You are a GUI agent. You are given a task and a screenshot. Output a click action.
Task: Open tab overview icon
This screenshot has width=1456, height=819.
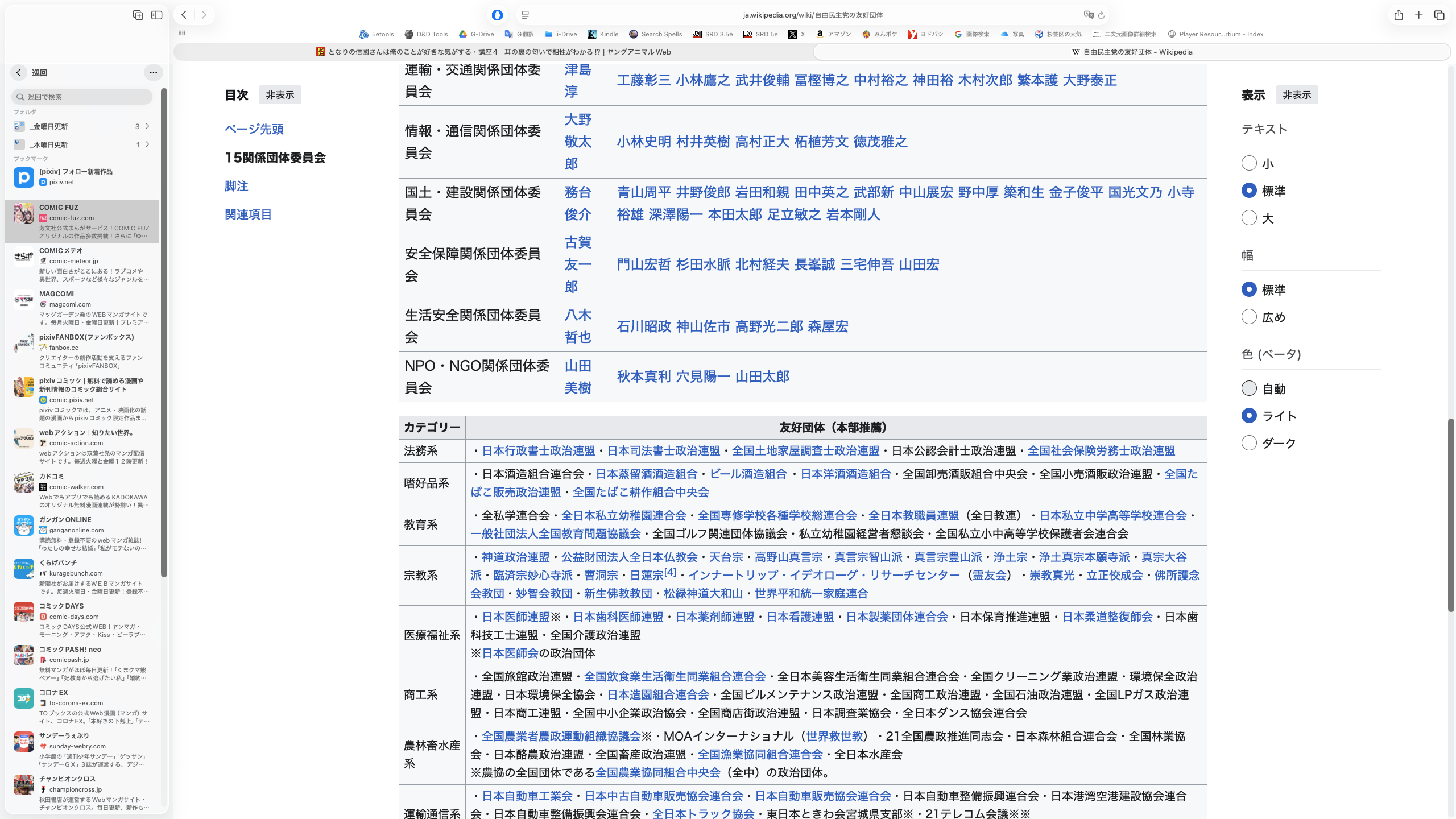click(x=1440, y=15)
